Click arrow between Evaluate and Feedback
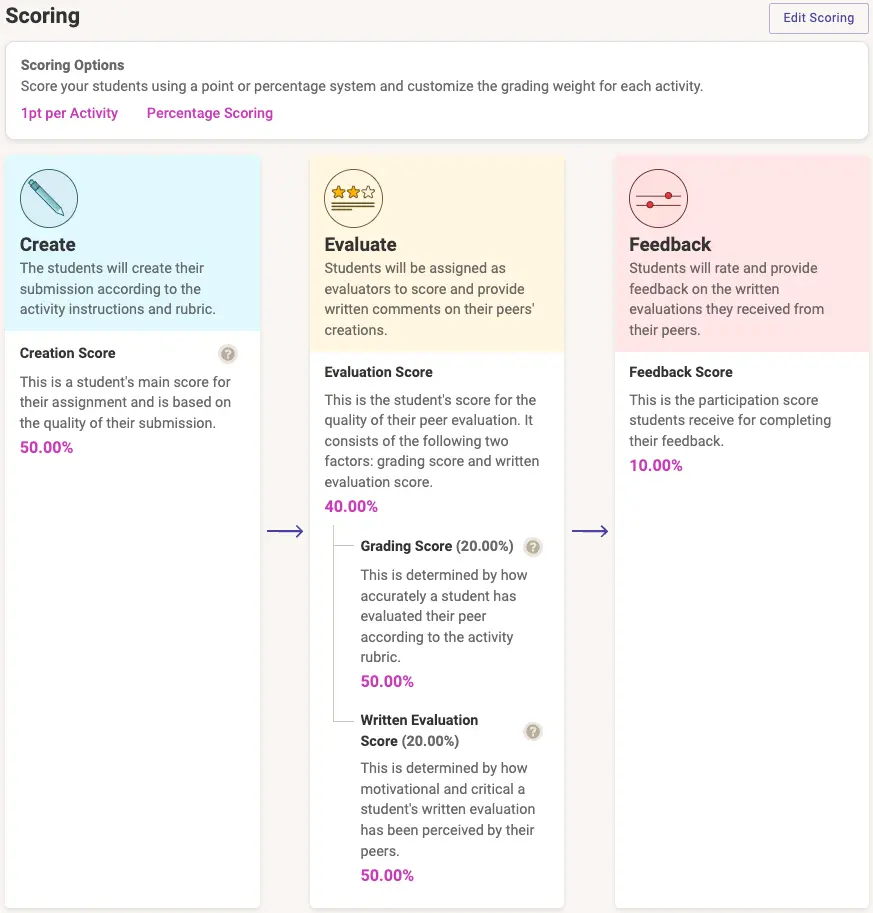 point(590,532)
